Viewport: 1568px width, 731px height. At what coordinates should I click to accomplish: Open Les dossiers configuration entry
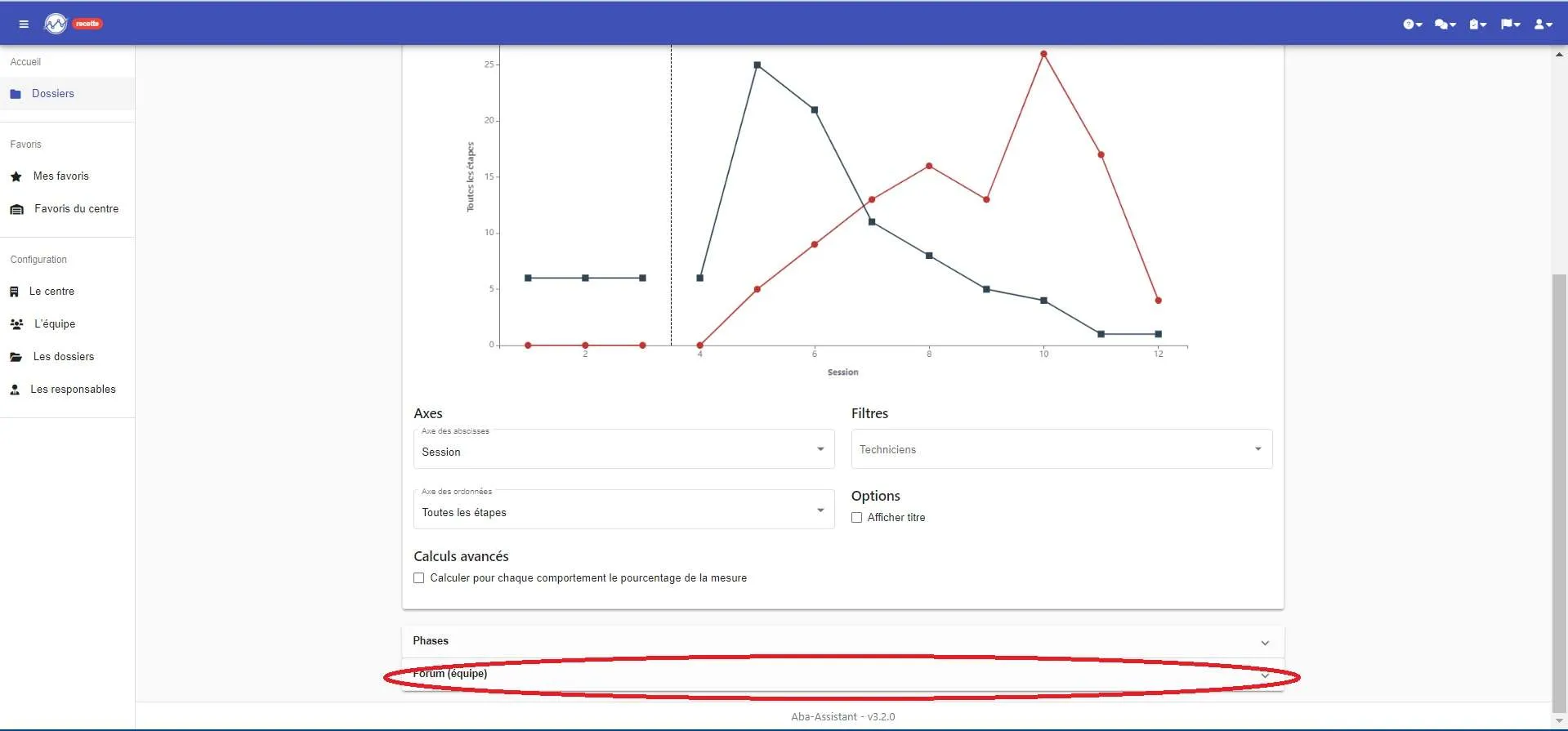point(67,357)
